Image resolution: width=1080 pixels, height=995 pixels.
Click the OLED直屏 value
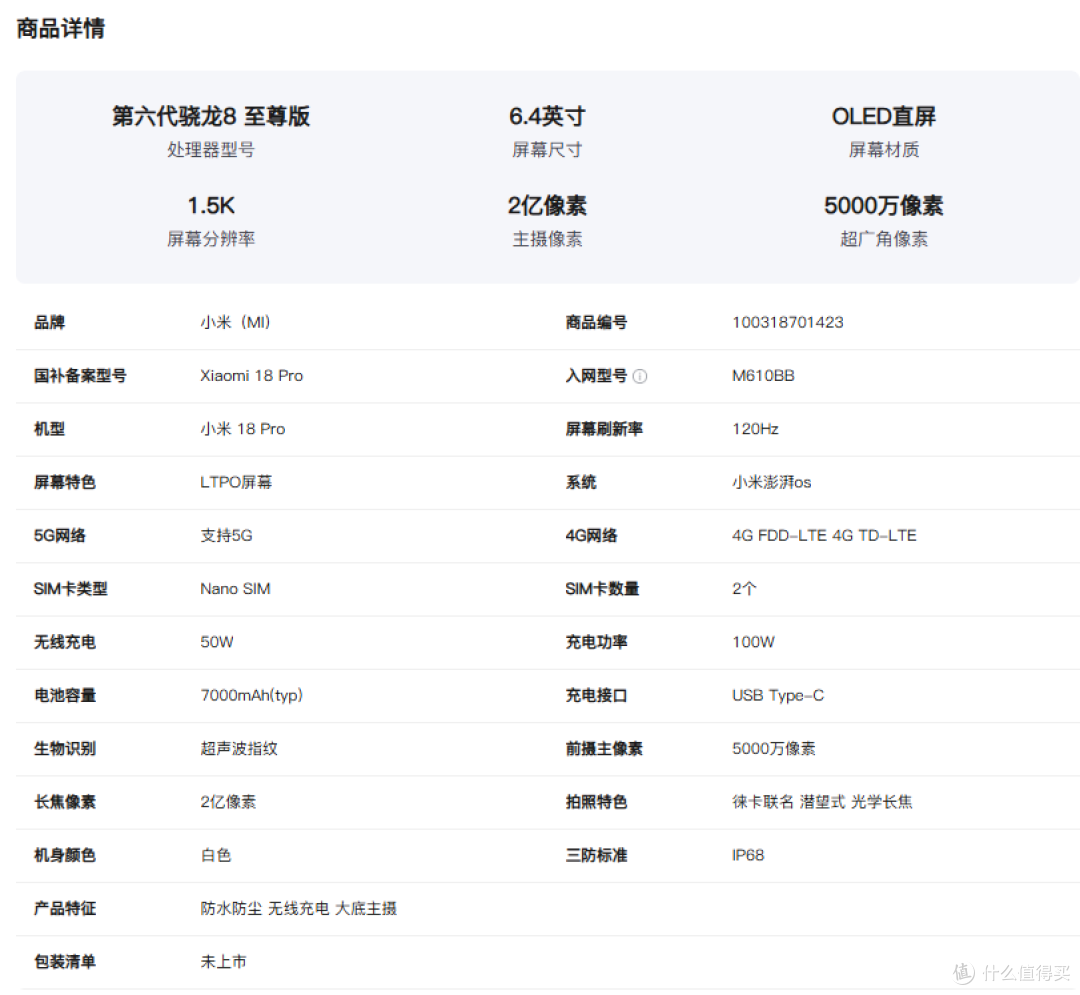click(884, 116)
